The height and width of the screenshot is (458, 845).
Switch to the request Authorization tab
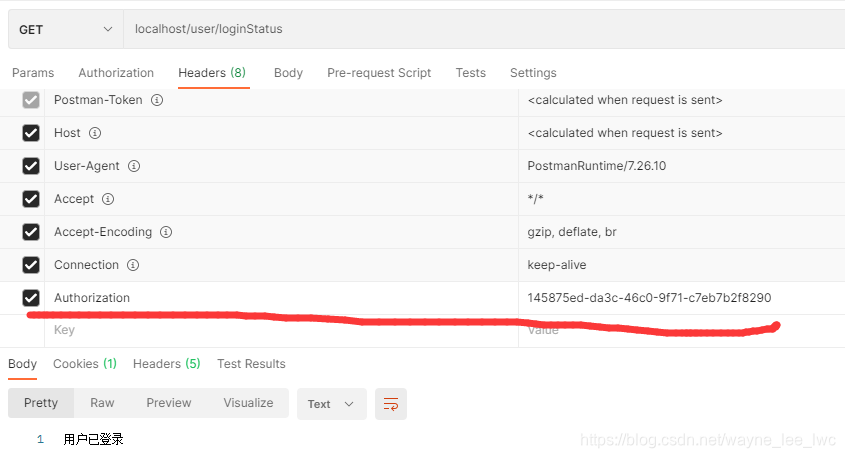tap(116, 73)
